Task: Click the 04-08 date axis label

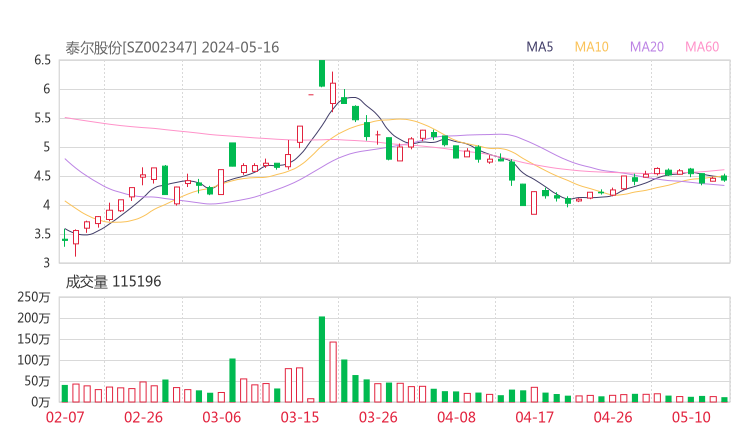Action: (456, 417)
